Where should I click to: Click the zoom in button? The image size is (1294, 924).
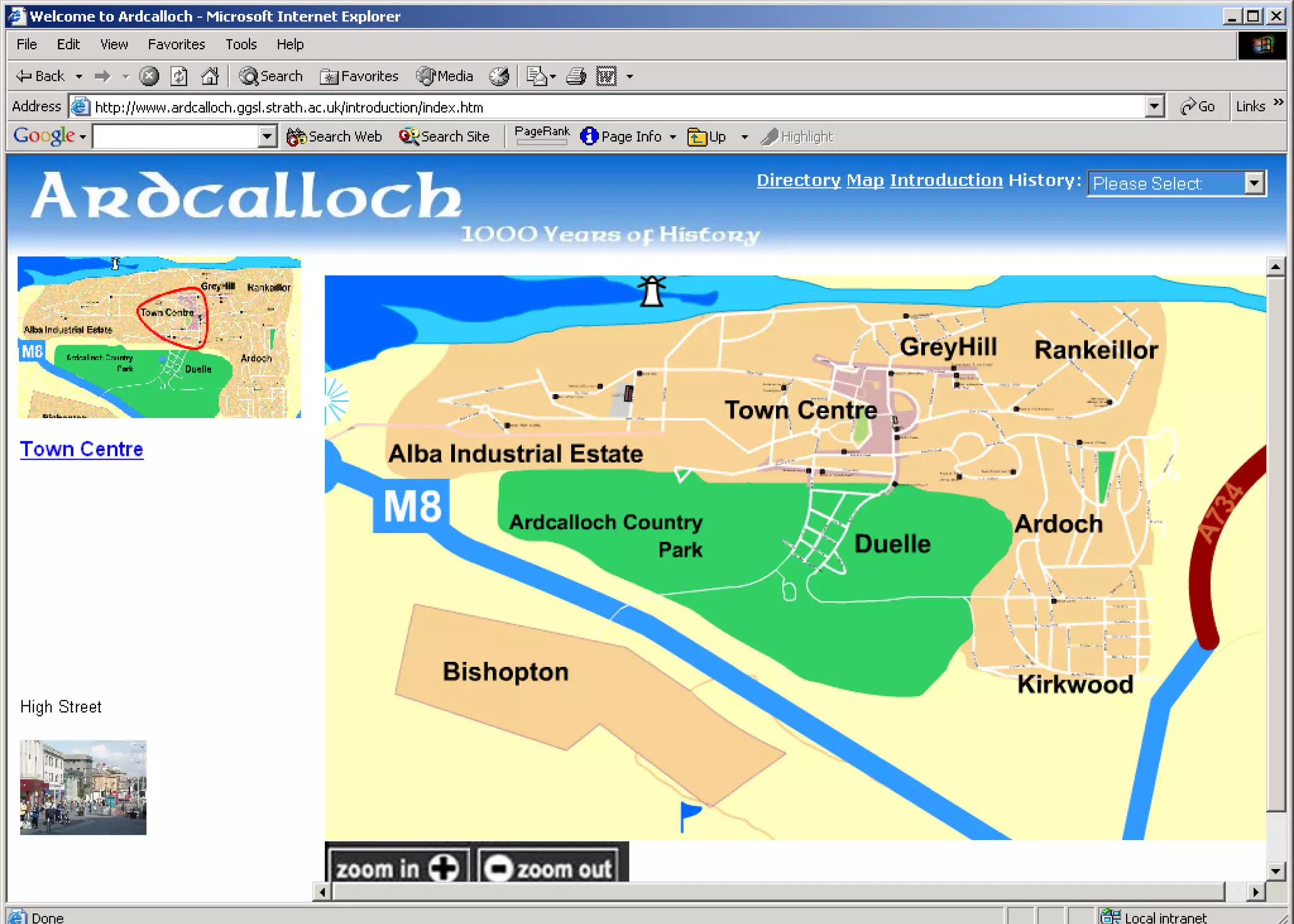(x=397, y=868)
